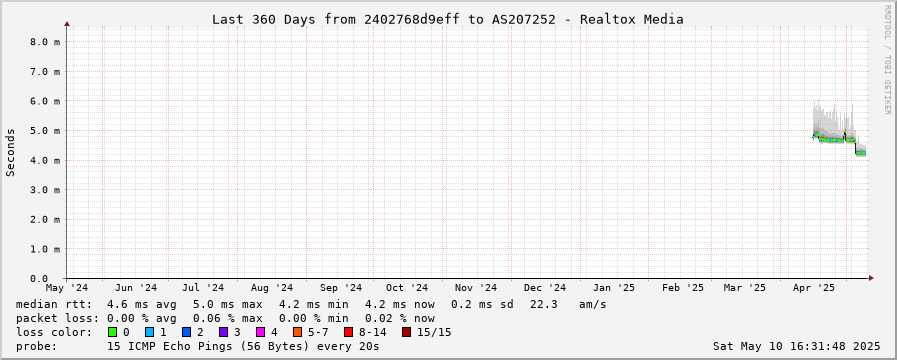Click the red arrow atop y-axis

point(67,24)
